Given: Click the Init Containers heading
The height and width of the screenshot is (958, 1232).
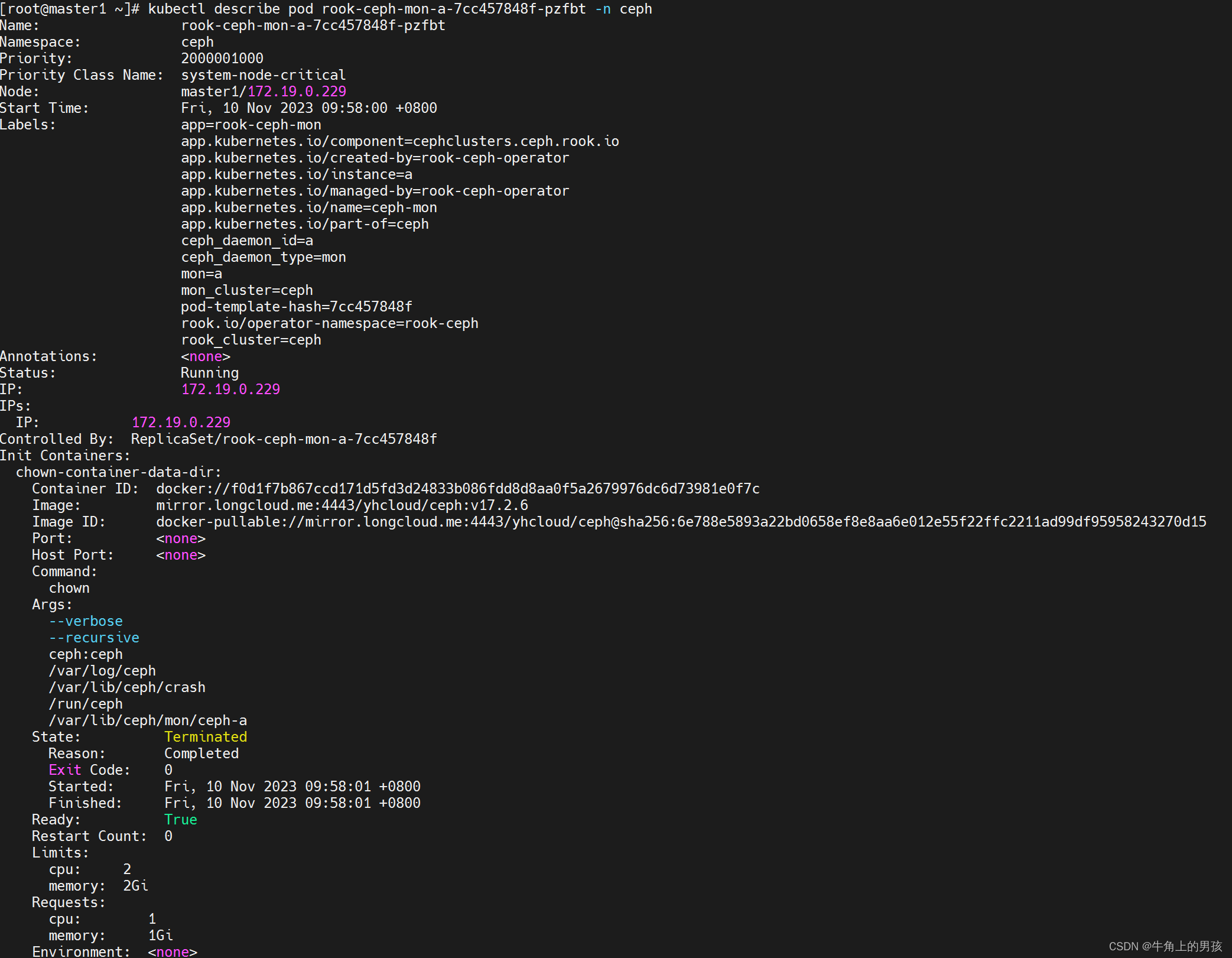Looking at the screenshot, I should tap(65, 456).
